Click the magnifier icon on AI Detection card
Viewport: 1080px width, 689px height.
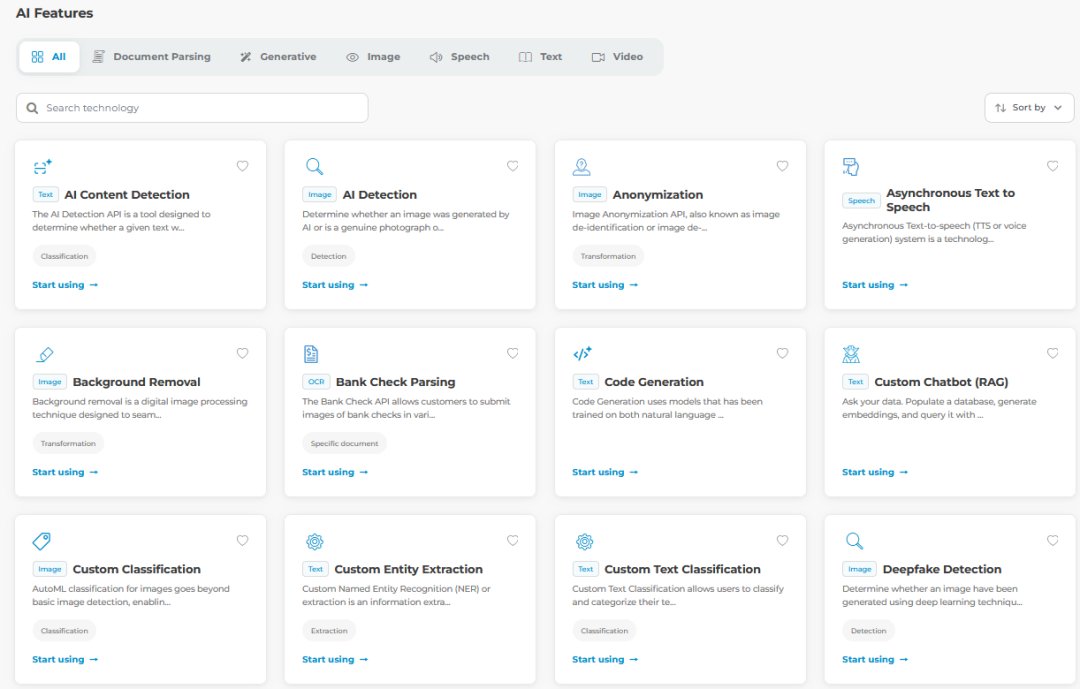[314, 166]
